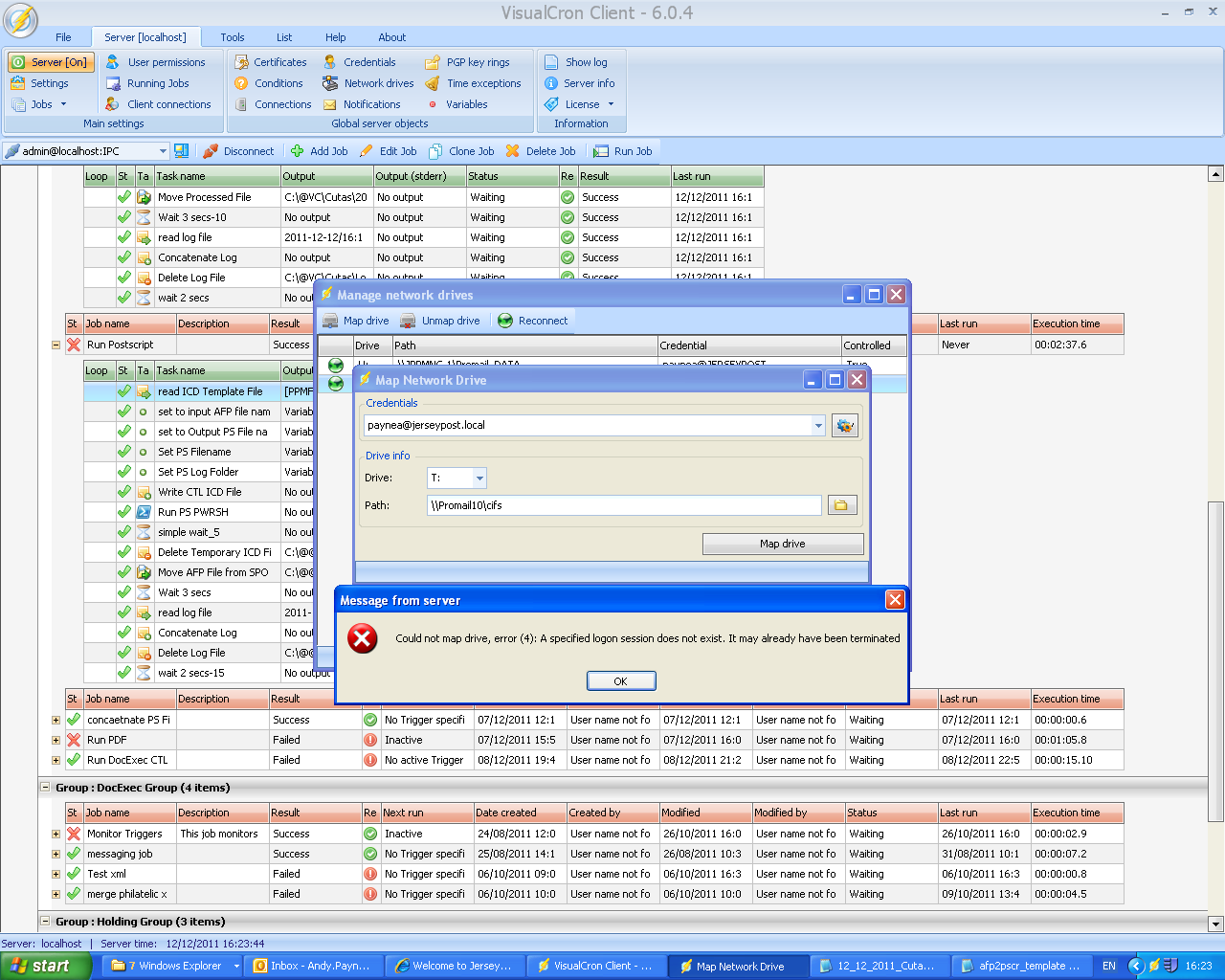Click the Path input field

pyautogui.click(x=623, y=505)
